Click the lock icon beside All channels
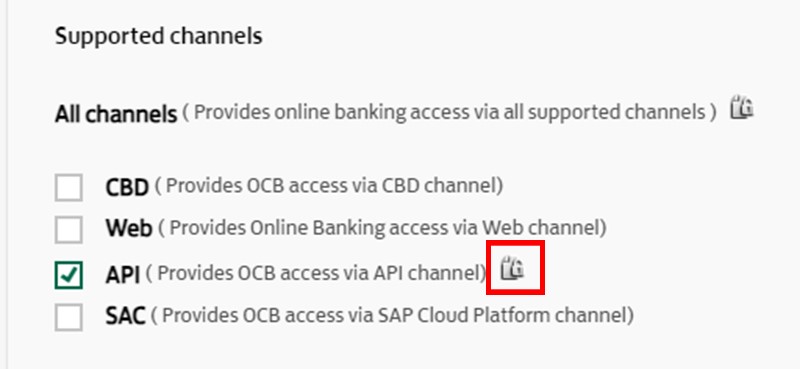The height and width of the screenshot is (369, 800). (741, 107)
